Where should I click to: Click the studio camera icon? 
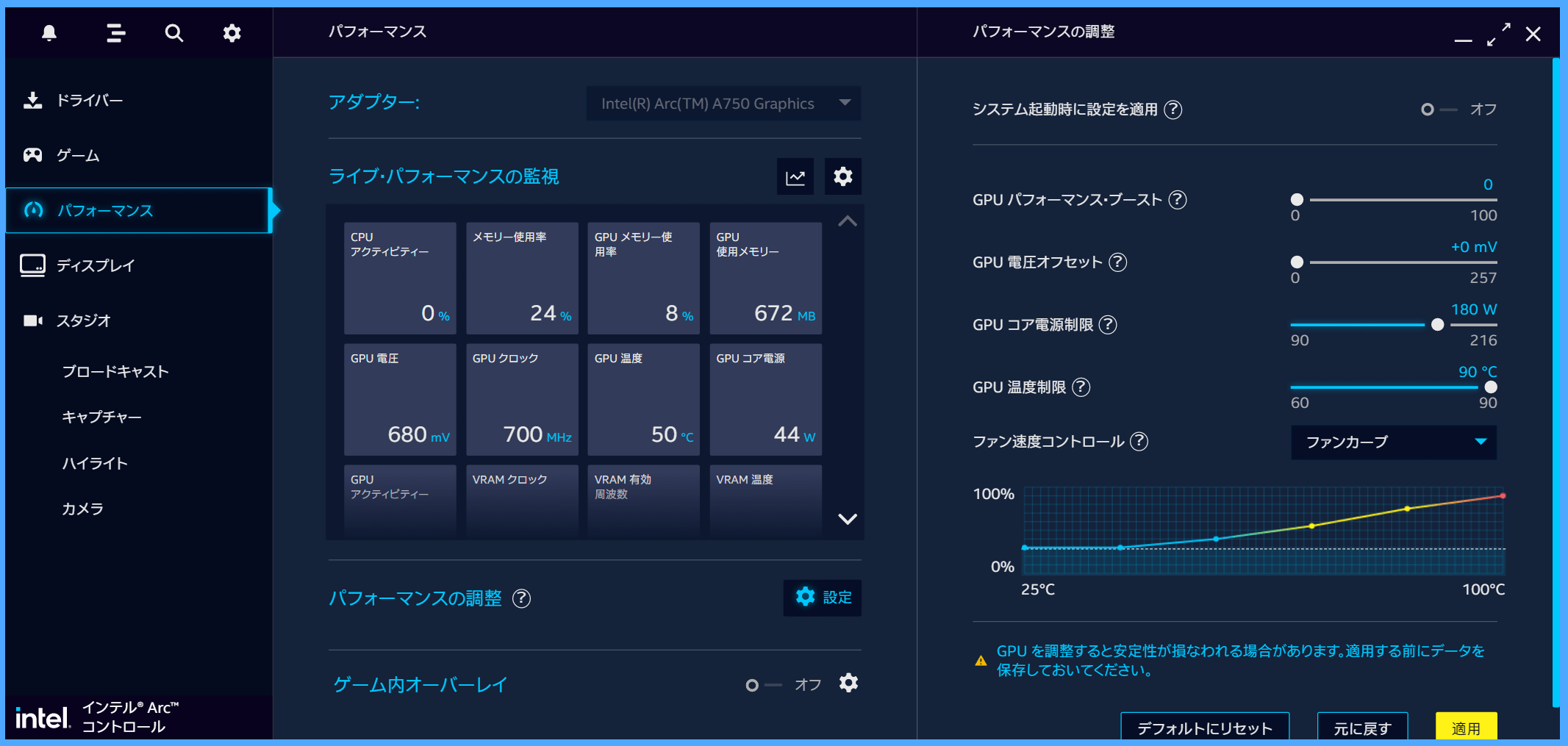click(32, 320)
